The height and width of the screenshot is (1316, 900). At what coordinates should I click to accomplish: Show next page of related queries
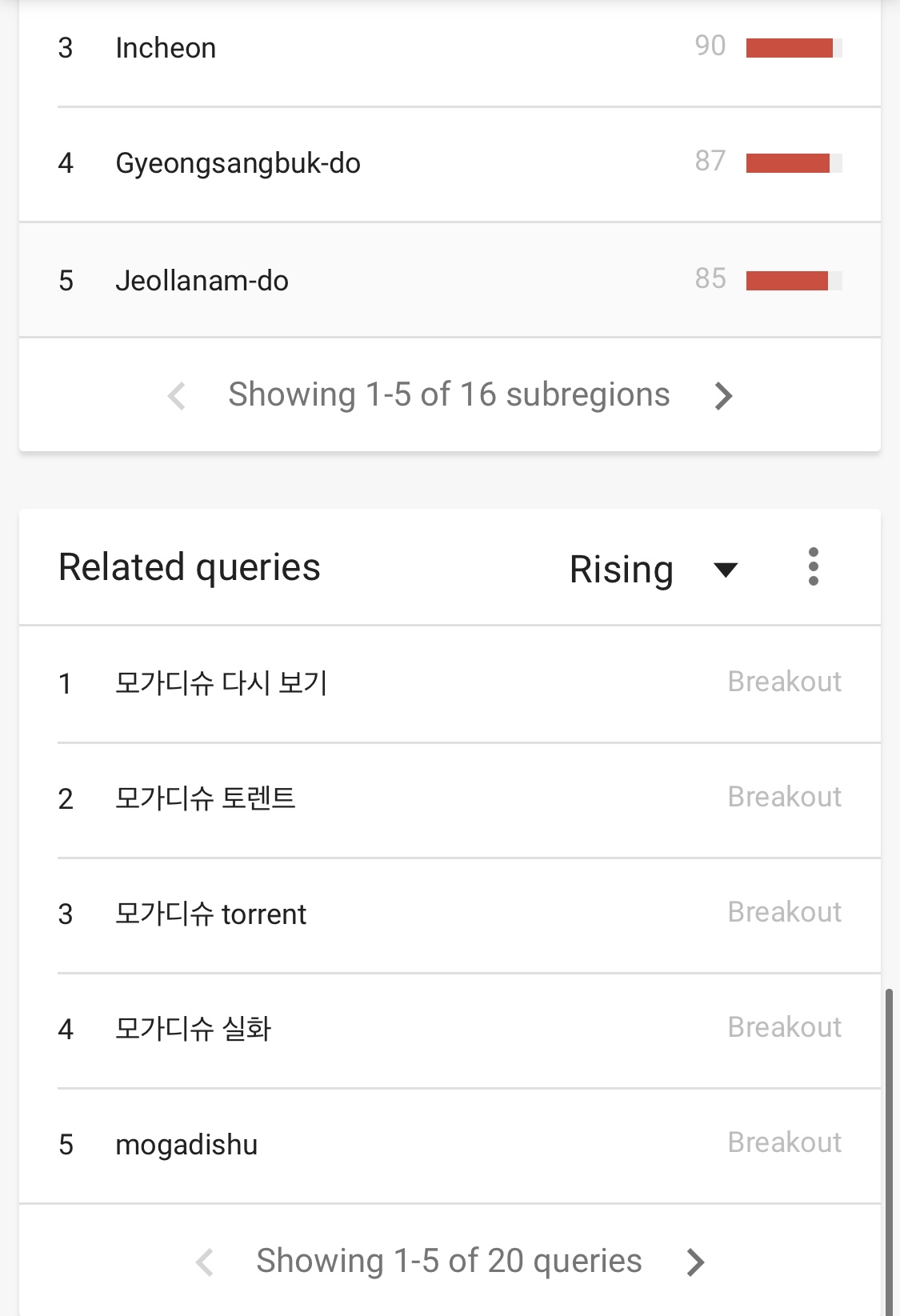pyautogui.click(x=696, y=1262)
